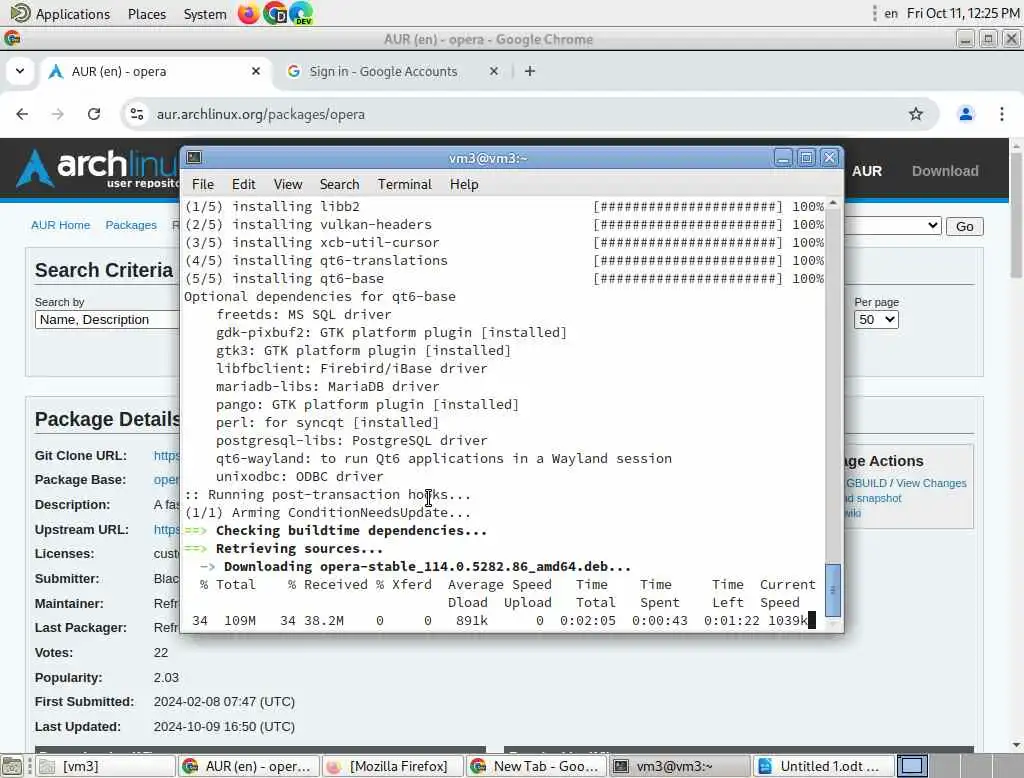
Task: View site information icon in address bar
Action: 136,114
